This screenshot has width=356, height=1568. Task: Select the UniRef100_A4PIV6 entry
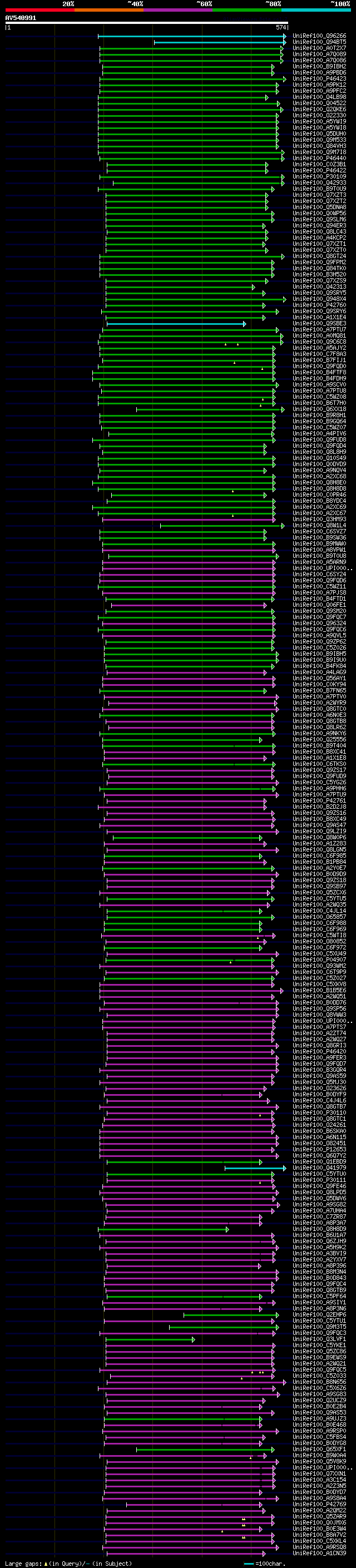click(319, 434)
